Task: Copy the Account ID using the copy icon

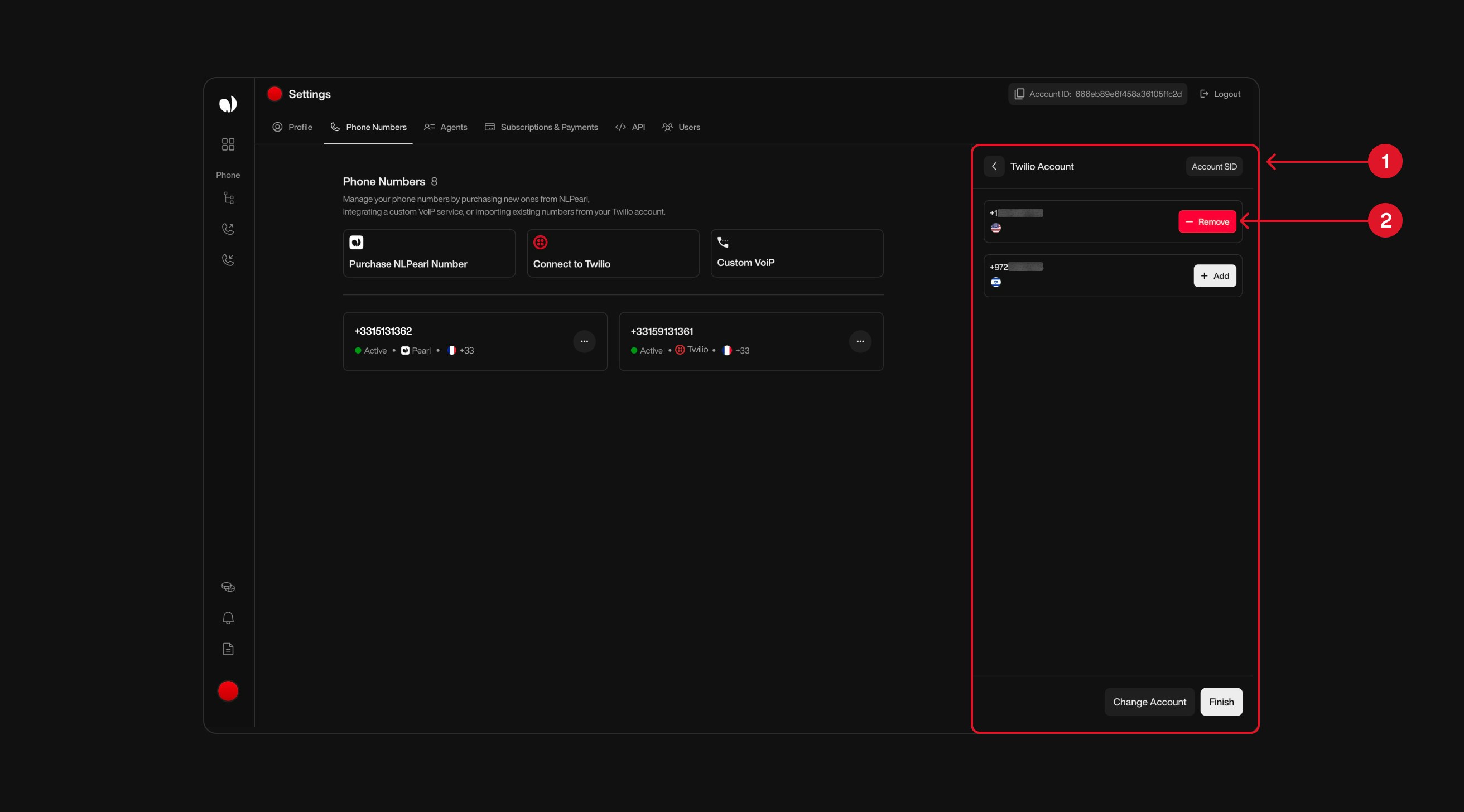Action: click(1019, 94)
